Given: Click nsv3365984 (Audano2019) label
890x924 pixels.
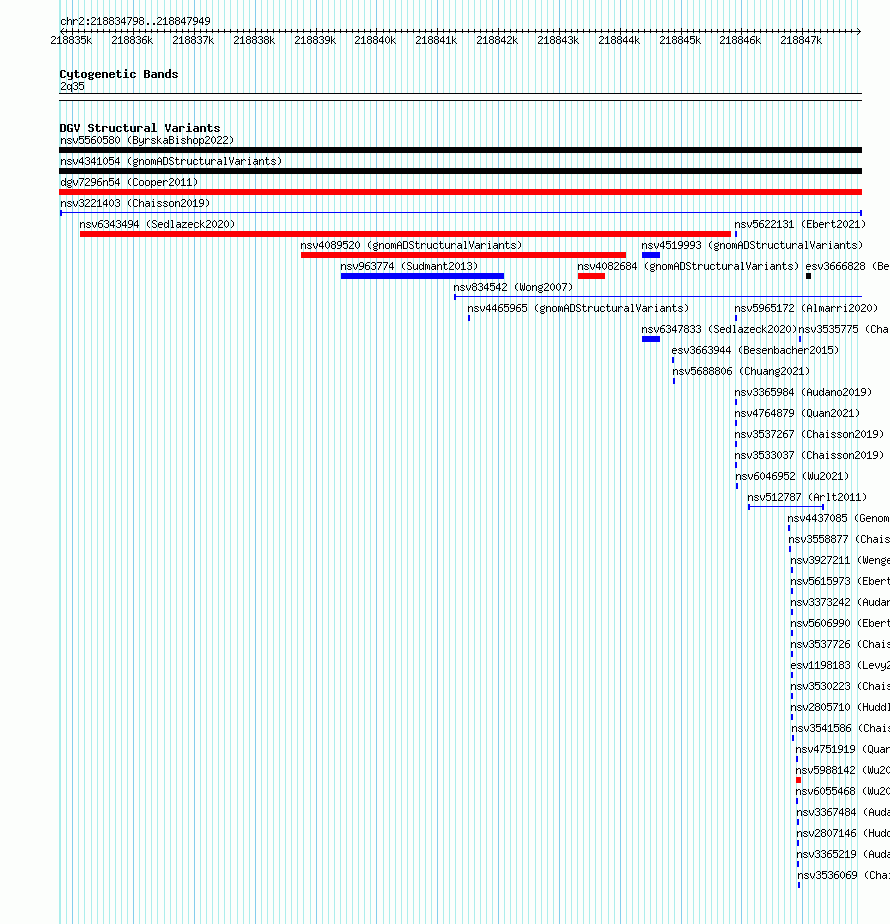Looking at the screenshot, I should click(x=803, y=392).
